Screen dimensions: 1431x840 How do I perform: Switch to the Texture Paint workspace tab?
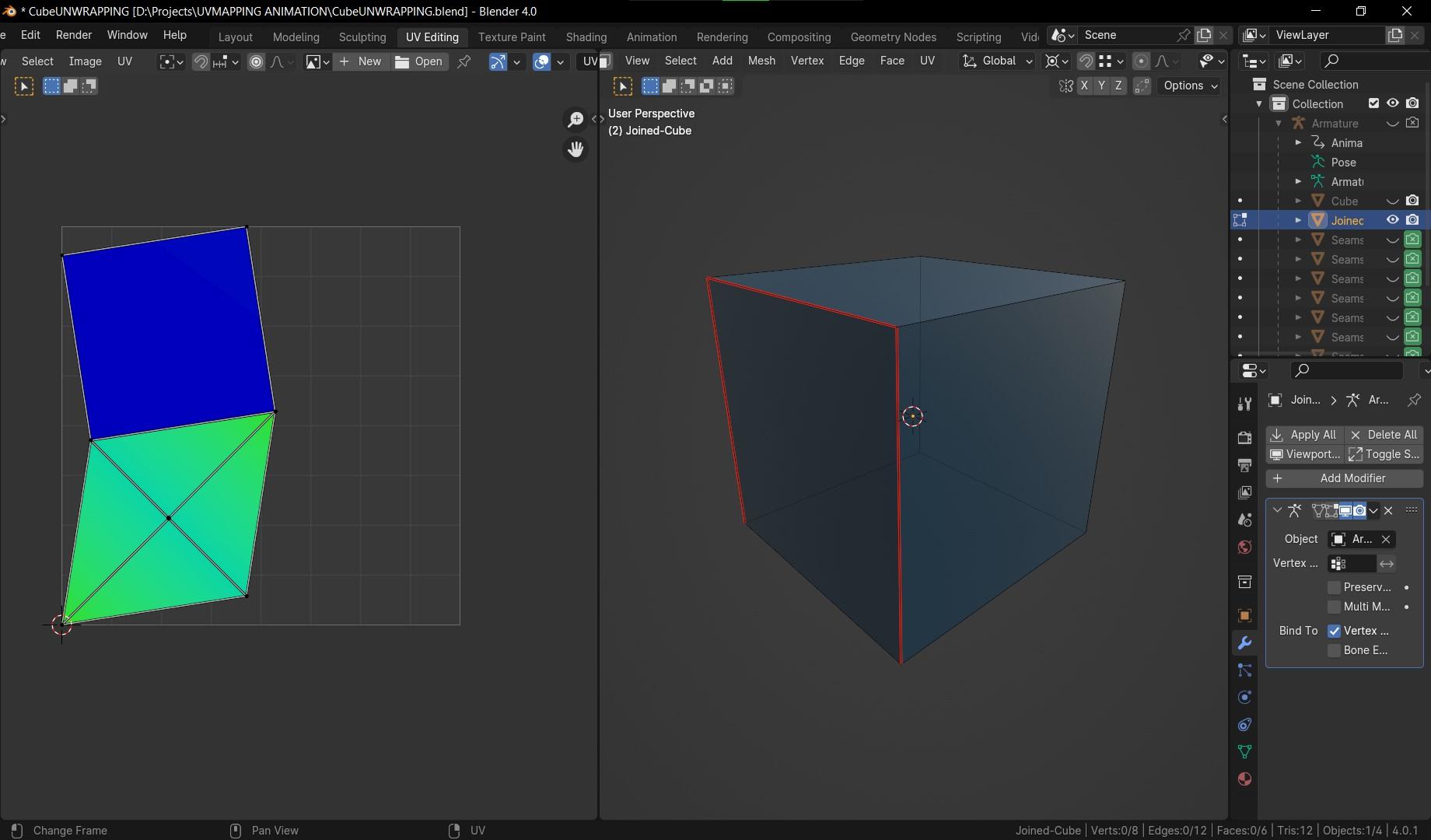click(512, 37)
